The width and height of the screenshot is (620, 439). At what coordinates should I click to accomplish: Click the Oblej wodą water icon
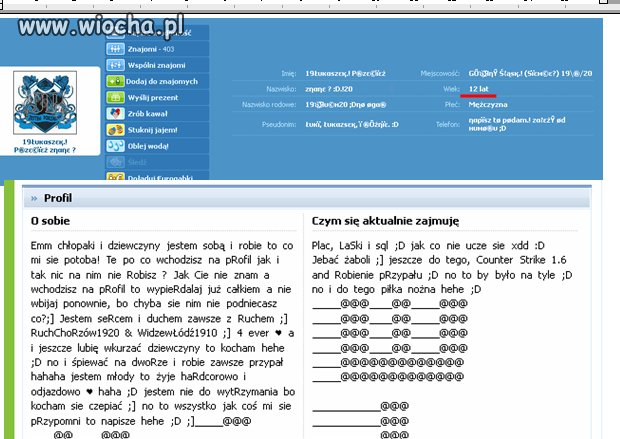coord(115,146)
